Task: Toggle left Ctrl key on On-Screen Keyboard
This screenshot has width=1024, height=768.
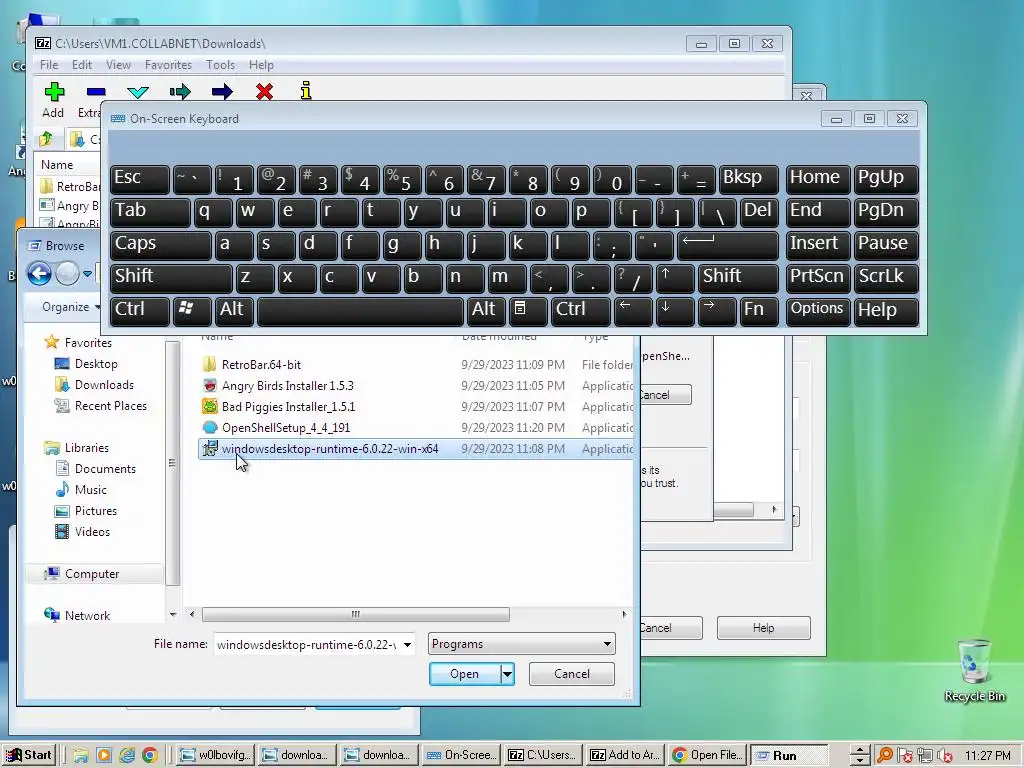Action: tap(140, 310)
